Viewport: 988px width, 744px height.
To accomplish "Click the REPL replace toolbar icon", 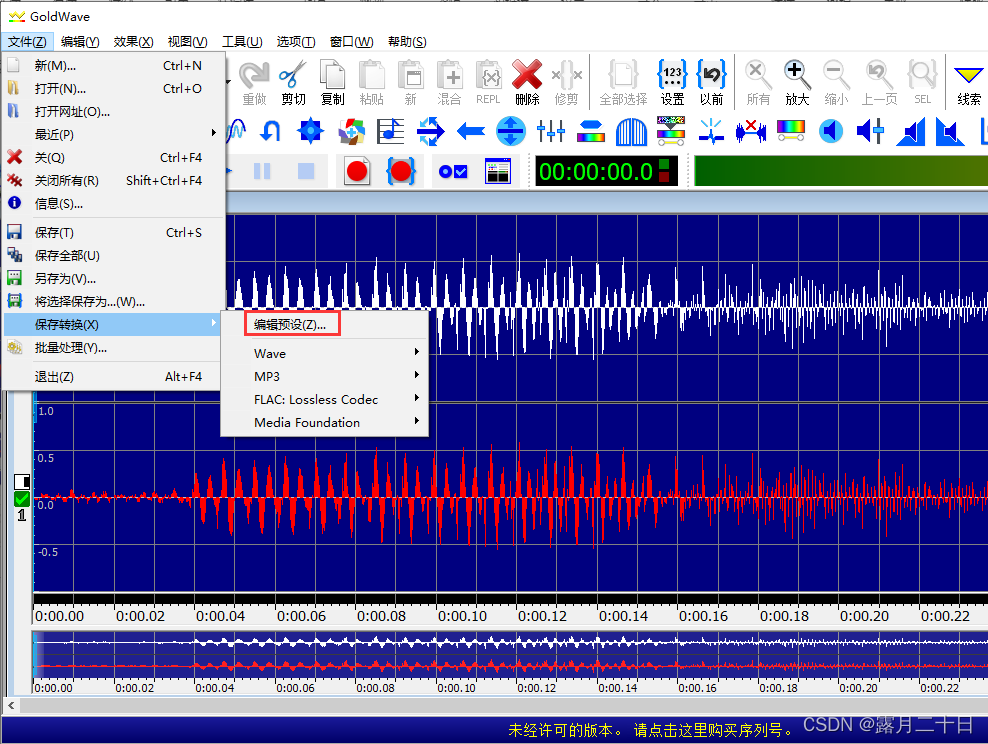I will pos(488,83).
